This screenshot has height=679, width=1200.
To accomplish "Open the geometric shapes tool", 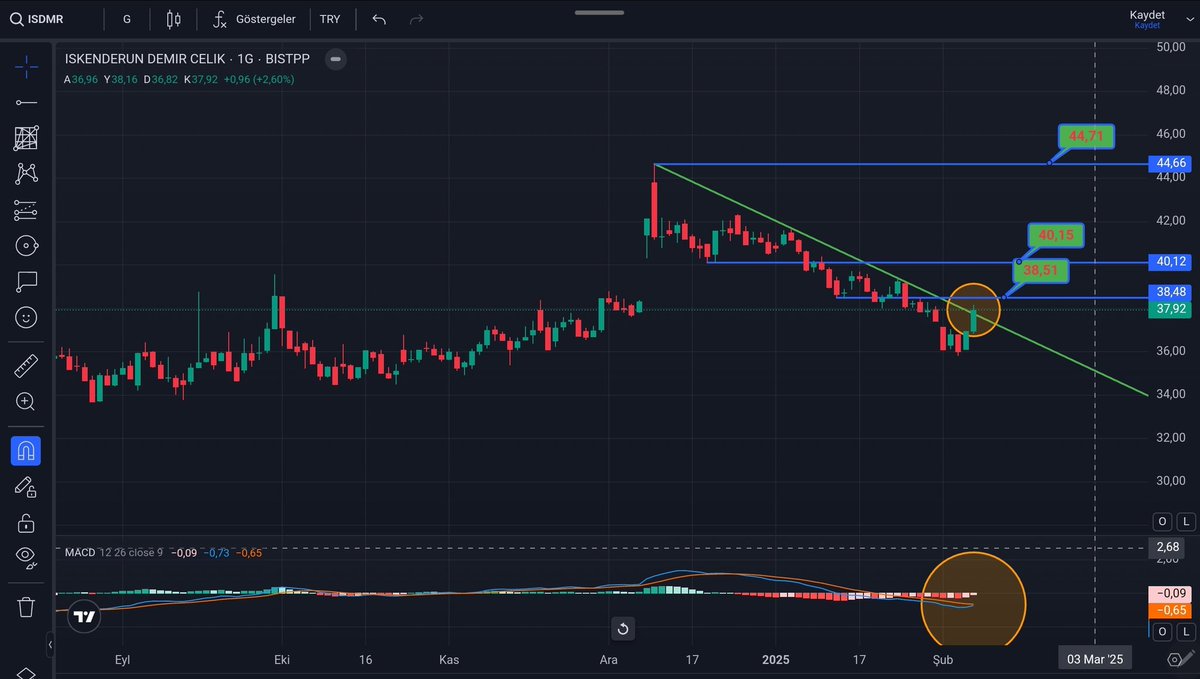I will (27, 245).
